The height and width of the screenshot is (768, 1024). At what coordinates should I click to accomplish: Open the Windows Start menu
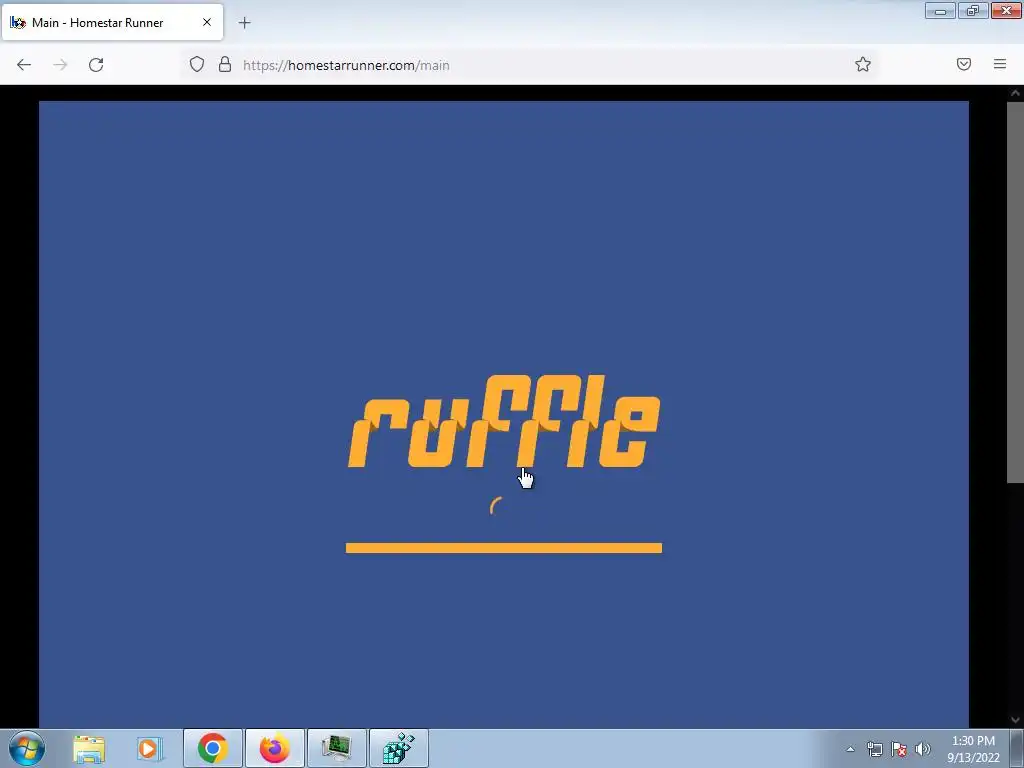pyautogui.click(x=27, y=748)
